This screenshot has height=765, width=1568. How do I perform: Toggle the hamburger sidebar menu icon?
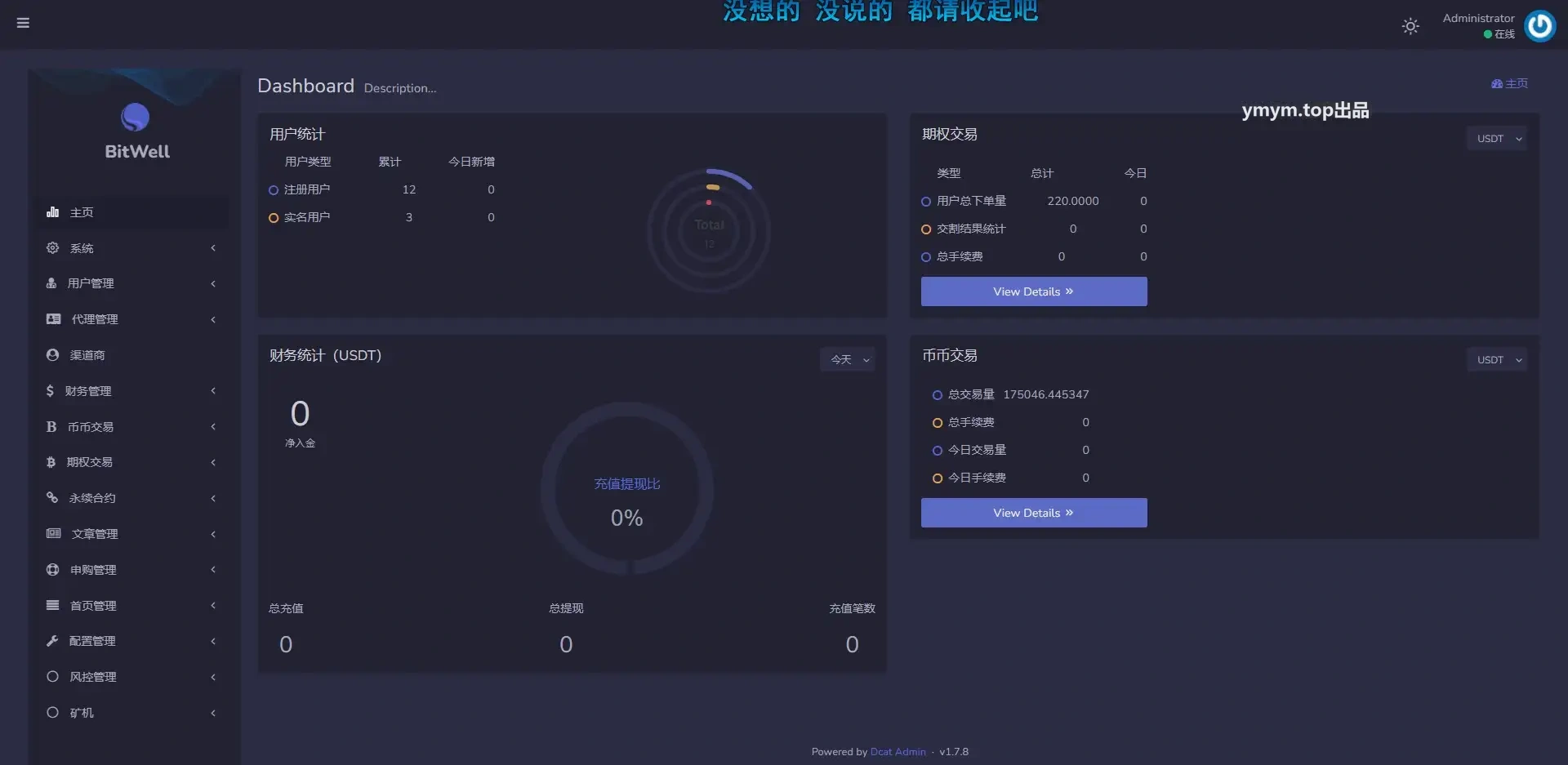pyautogui.click(x=23, y=23)
